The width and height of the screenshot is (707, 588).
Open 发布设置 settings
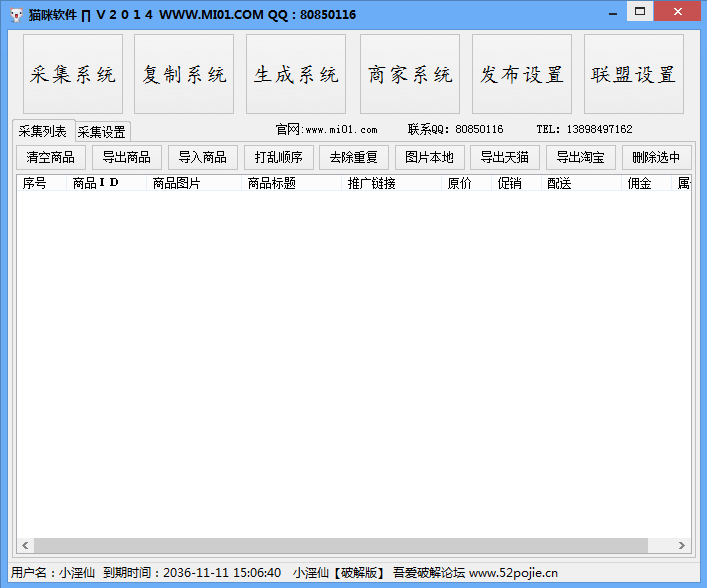tap(522, 75)
